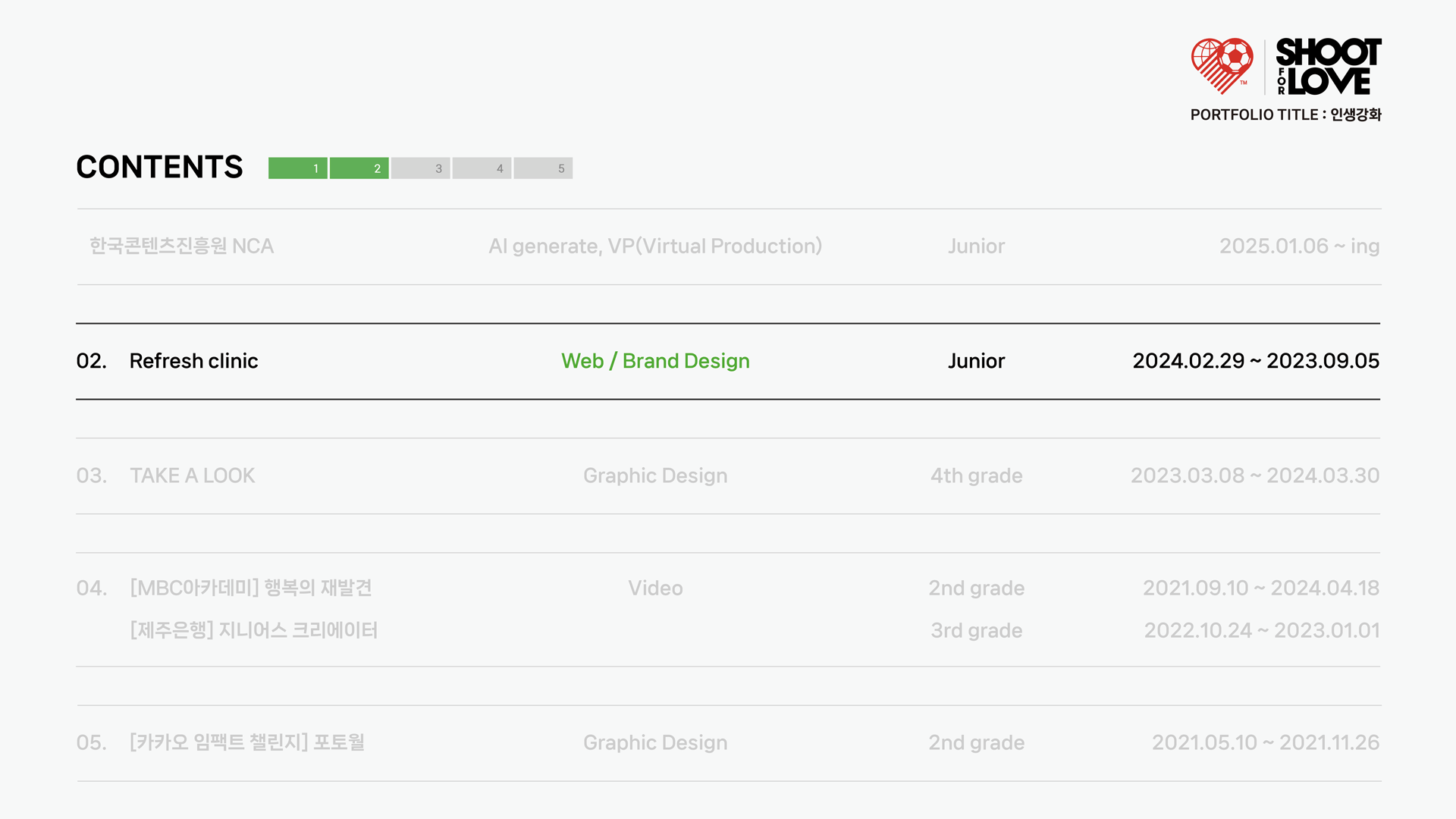
Task: Click the AI generate, VP(Virtual Production) label
Action: (x=655, y=246)
